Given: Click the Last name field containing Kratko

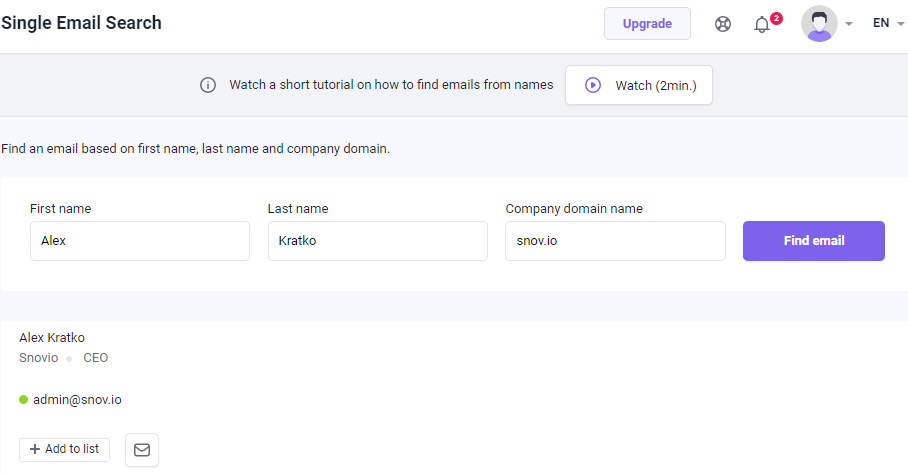Looking at the screenshot, I should 378,241.
